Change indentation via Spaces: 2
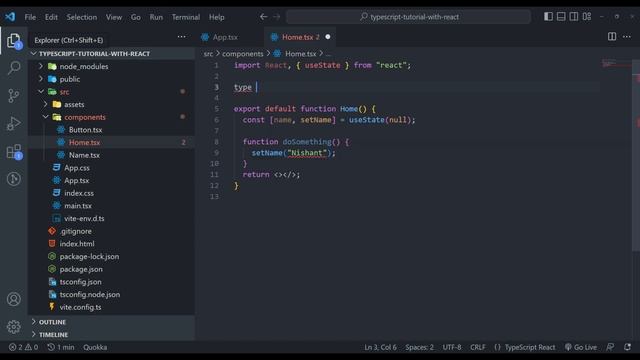This screenshot has height=360, width=640. coord(420,347)
